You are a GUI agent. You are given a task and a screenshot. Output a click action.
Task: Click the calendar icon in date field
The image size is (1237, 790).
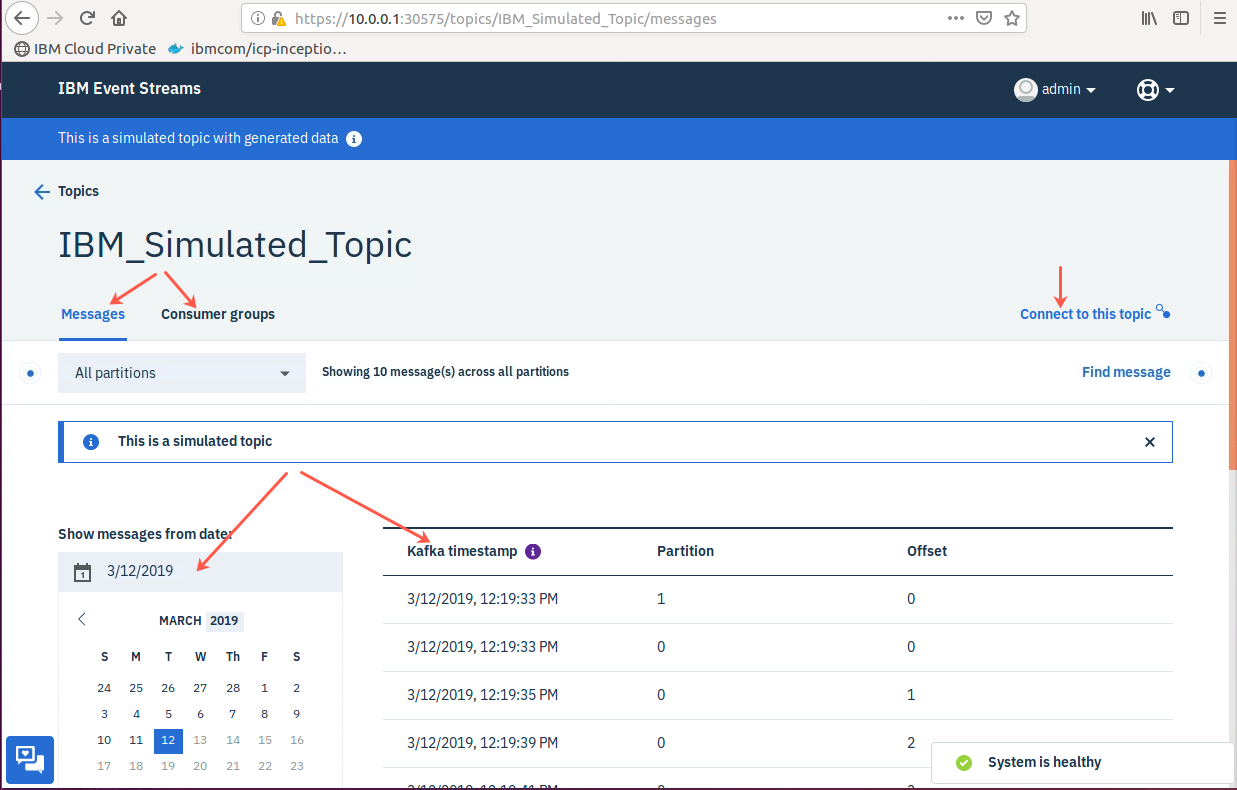[83, 572]
